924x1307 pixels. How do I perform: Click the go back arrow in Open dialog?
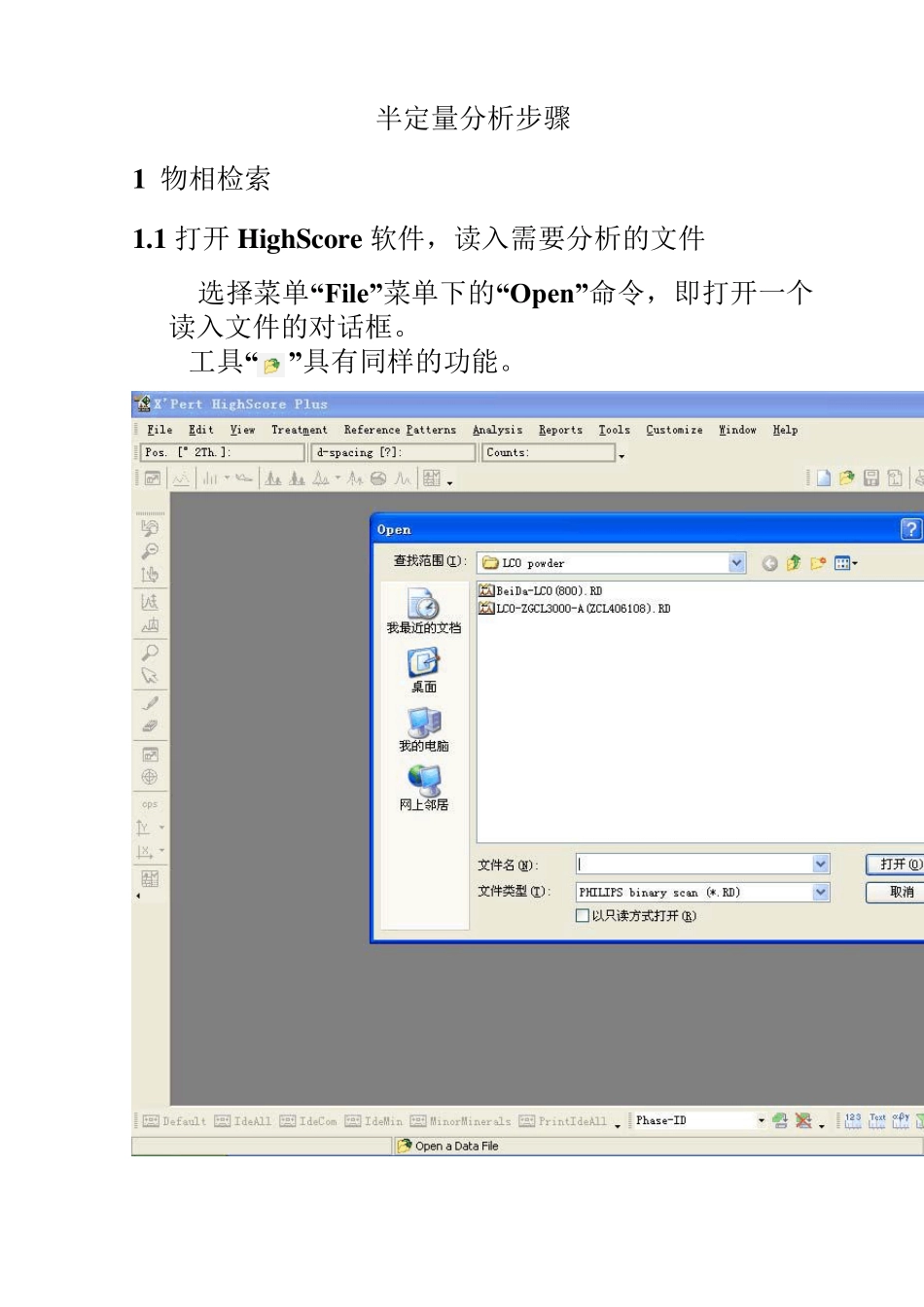(x=769, y=563)
